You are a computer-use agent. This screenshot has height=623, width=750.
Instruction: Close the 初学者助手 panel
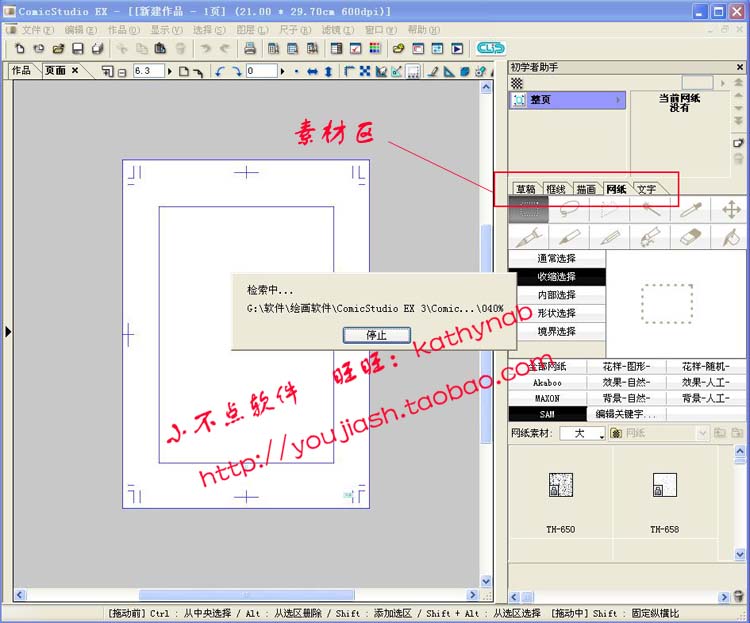pos(739,67)
